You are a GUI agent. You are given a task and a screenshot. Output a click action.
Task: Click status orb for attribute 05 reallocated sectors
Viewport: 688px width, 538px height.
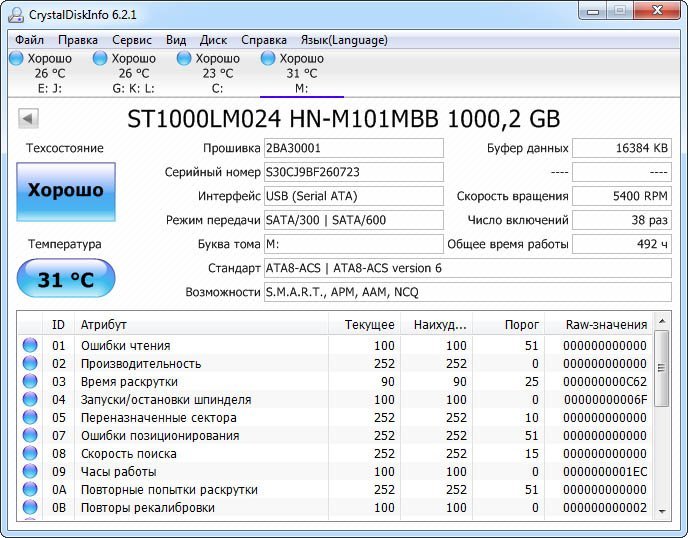[30, 418]
